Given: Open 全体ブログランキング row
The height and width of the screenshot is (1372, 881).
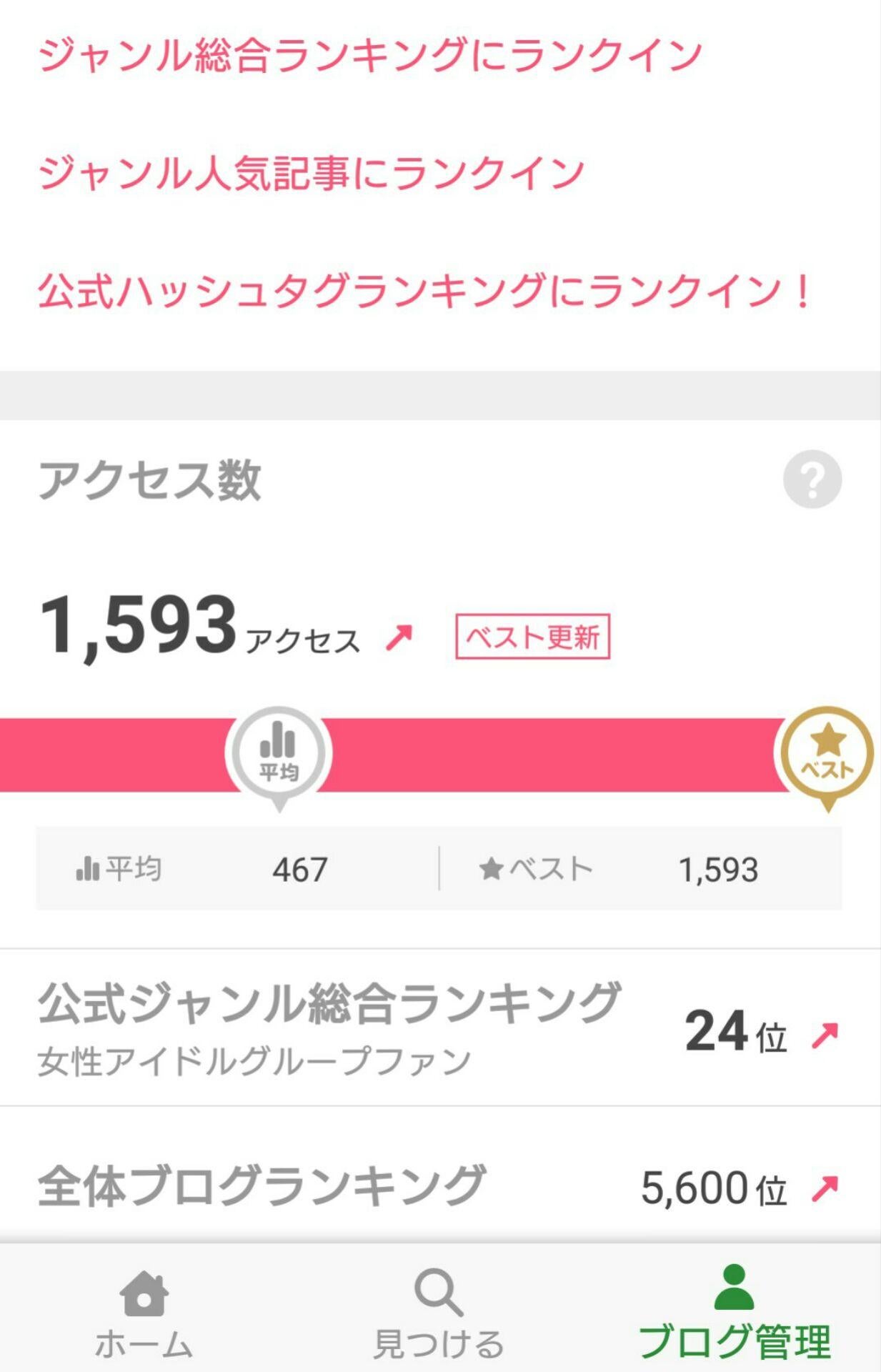Looking at the screenshot, I should (x=262, y=1186).
